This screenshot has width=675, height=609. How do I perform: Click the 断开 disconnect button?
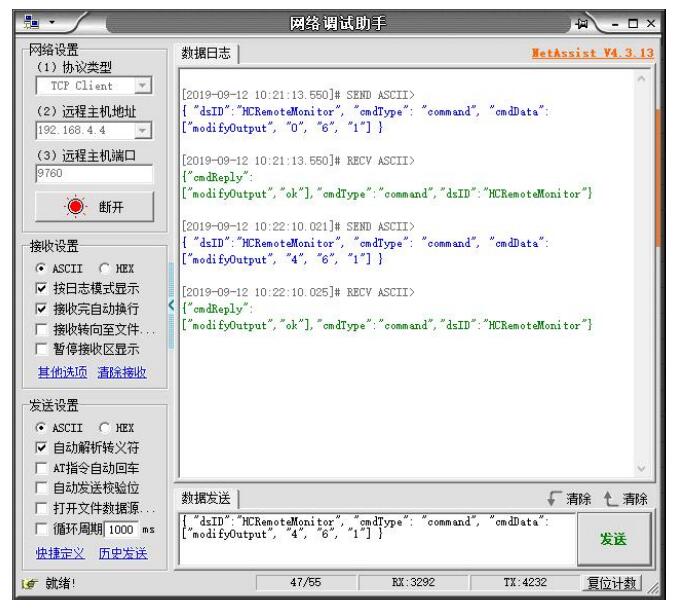(x=94, y=207)
